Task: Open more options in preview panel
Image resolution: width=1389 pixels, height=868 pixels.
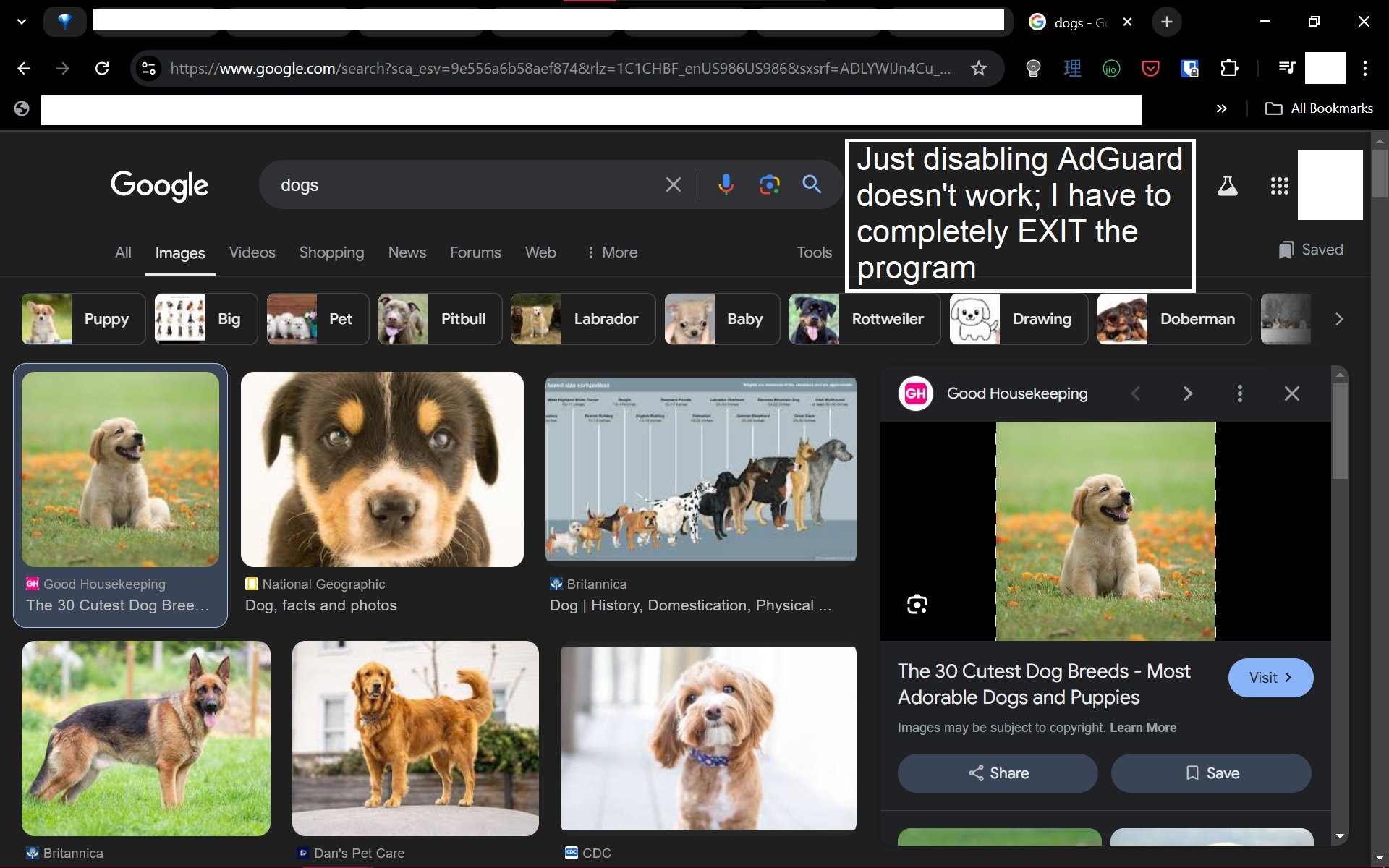Action: click(1239, 393)
